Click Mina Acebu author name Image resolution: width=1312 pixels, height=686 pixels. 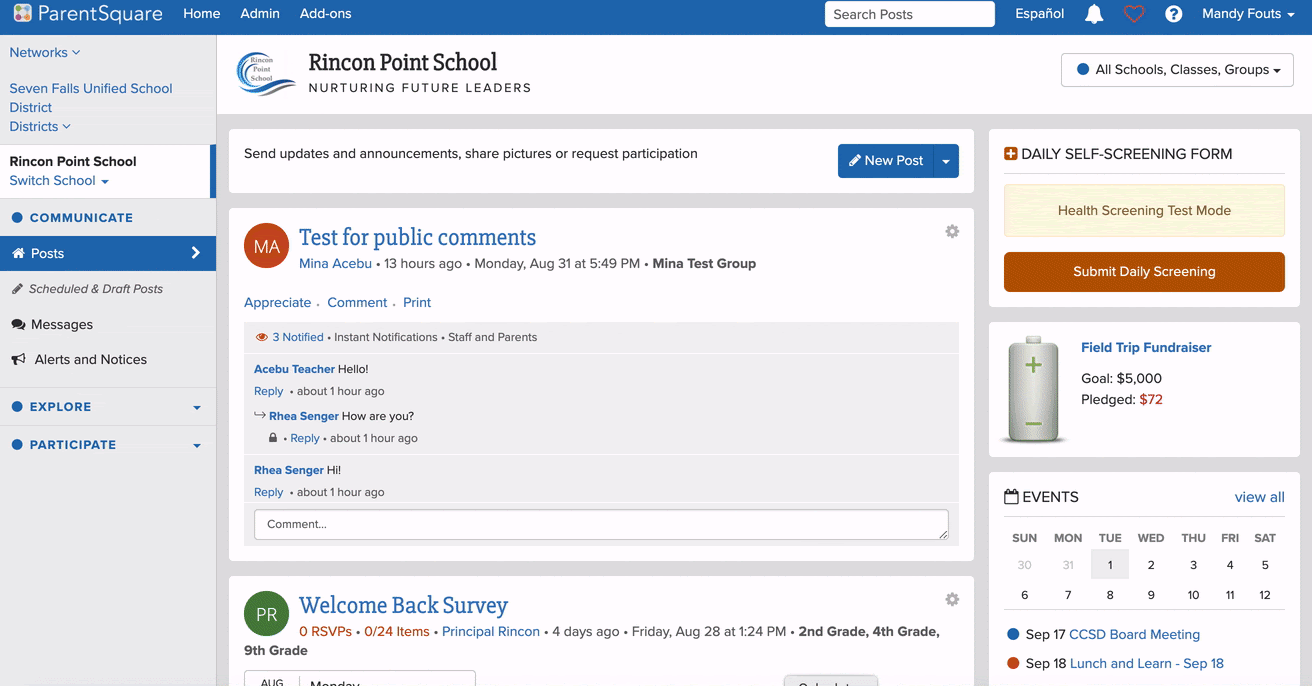coord(335,264)
